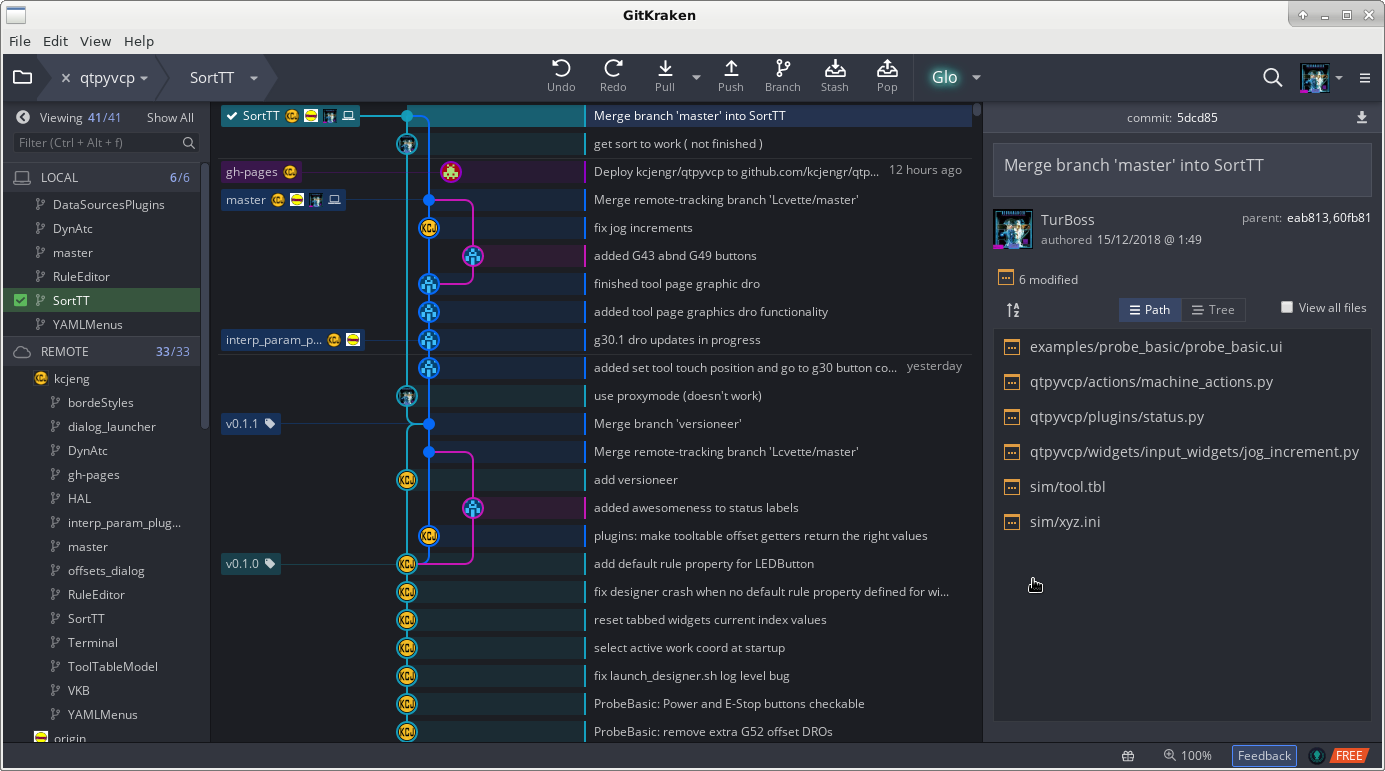The width and height of the screenshot is (1385, 771).
Task: Click the commit message box
Action: coord(1182,170)
